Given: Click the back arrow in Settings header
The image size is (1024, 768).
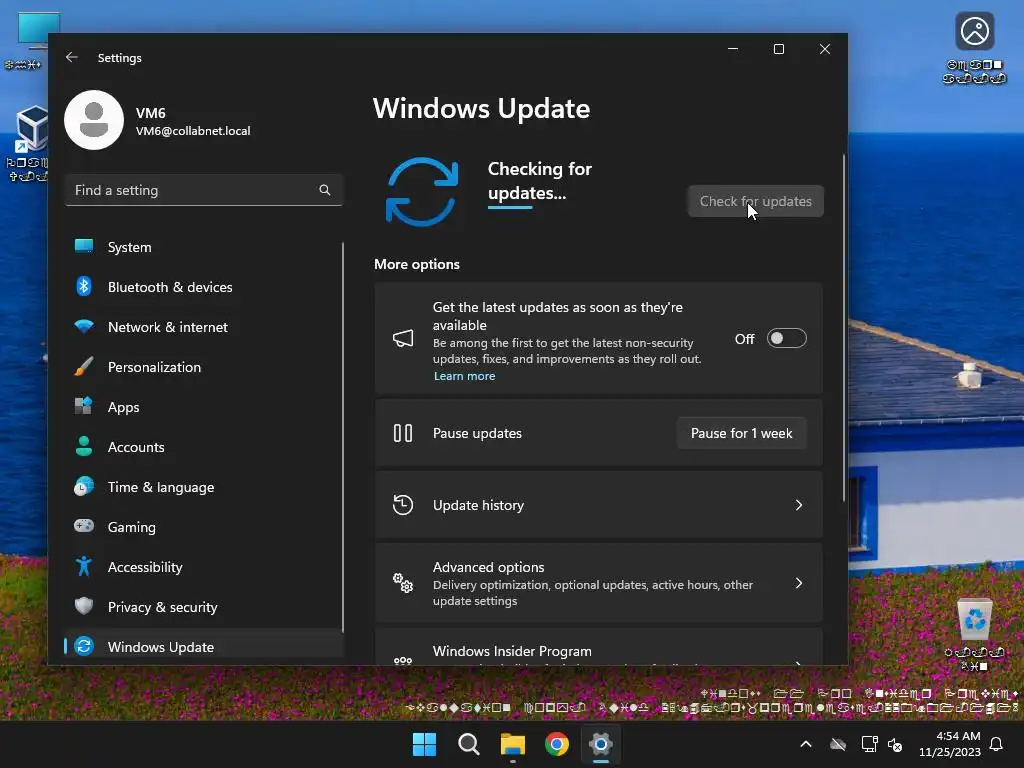Looking at the screenshot, I should coord(72,57).
